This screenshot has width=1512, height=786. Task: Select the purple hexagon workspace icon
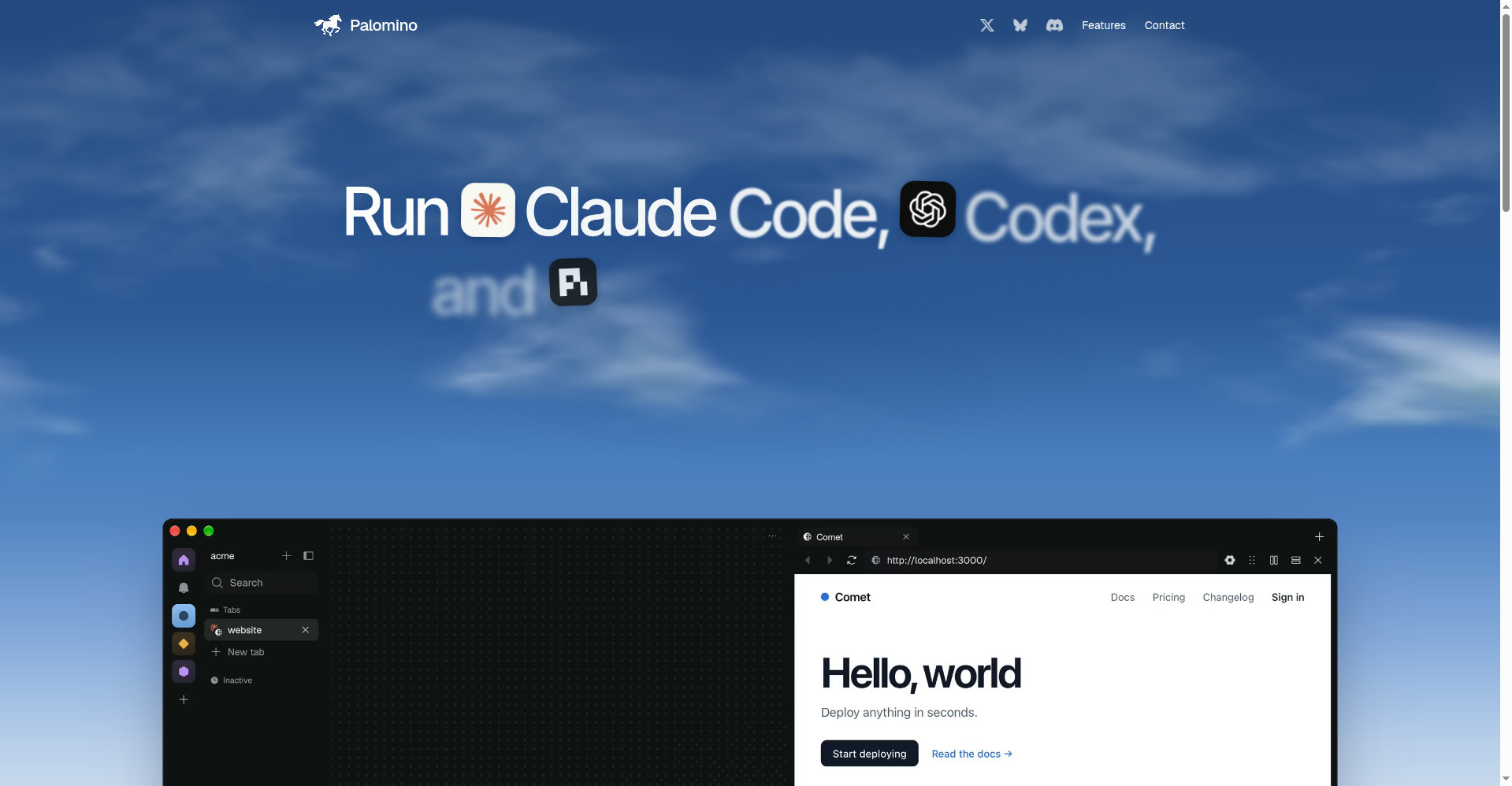[184, 672]
